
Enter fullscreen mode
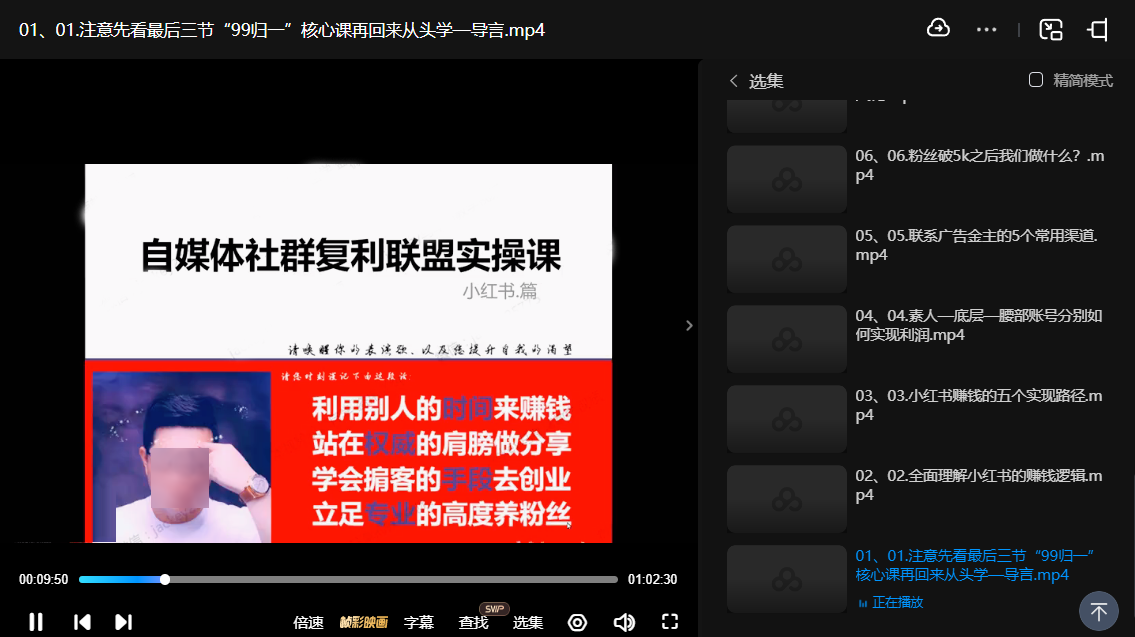tap(670, 622)
